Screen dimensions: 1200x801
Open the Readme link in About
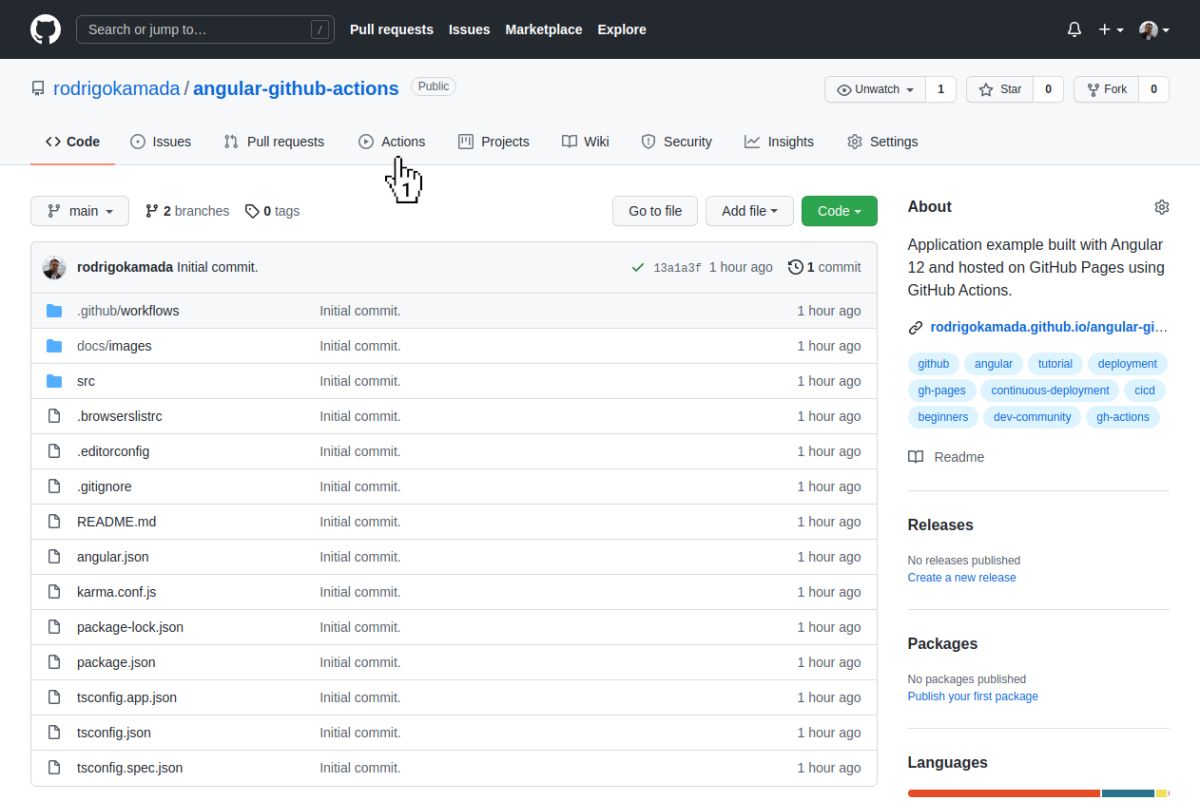pos(947,457)
